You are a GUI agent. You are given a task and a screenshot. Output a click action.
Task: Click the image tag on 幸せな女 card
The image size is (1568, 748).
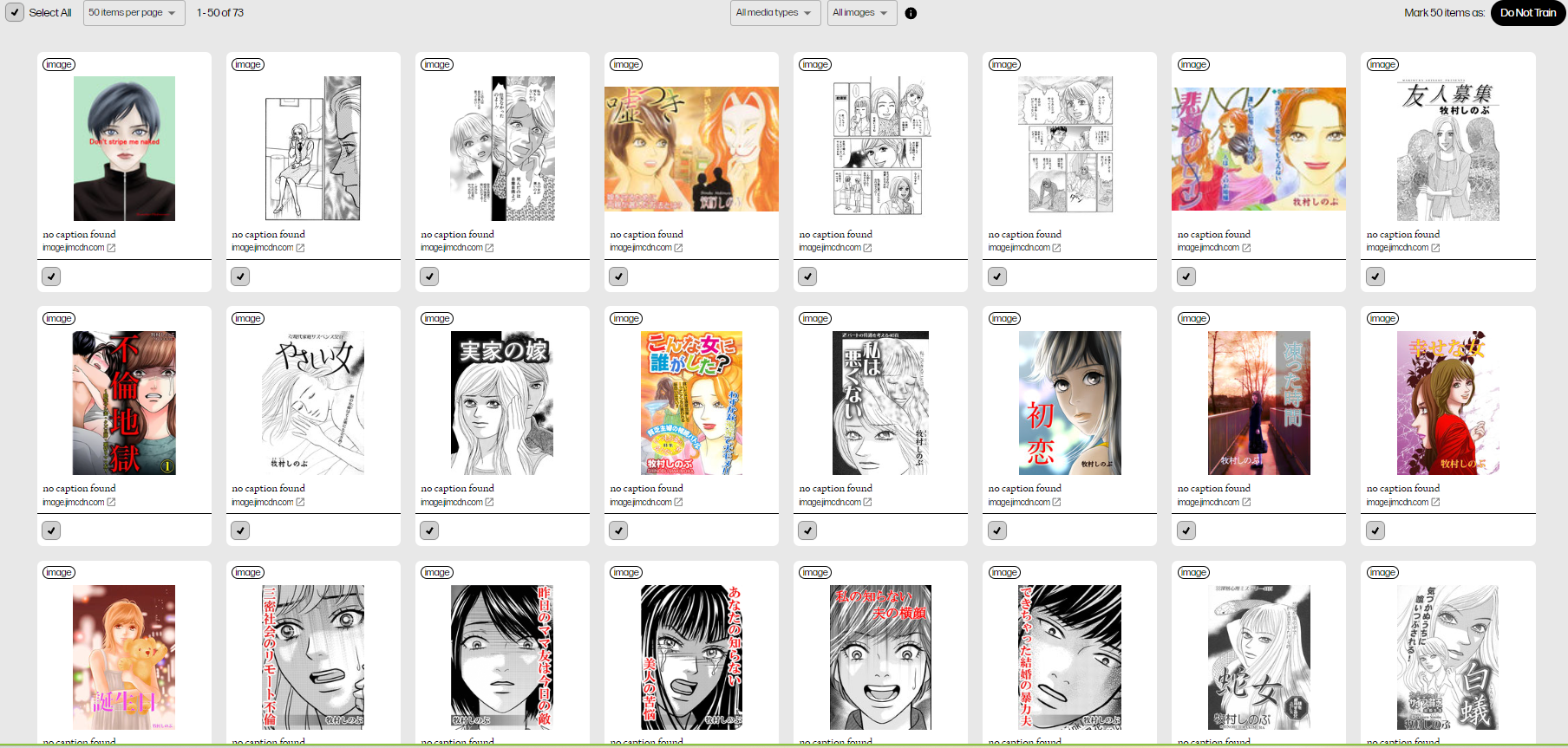point(1382,318)
